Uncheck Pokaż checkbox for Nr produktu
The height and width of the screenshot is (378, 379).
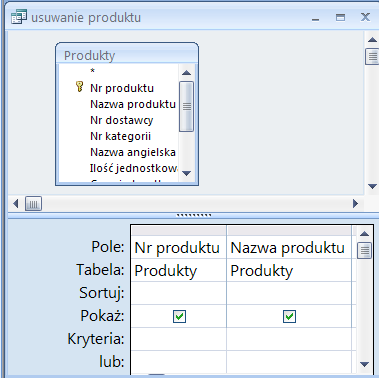tap(179, 316)
